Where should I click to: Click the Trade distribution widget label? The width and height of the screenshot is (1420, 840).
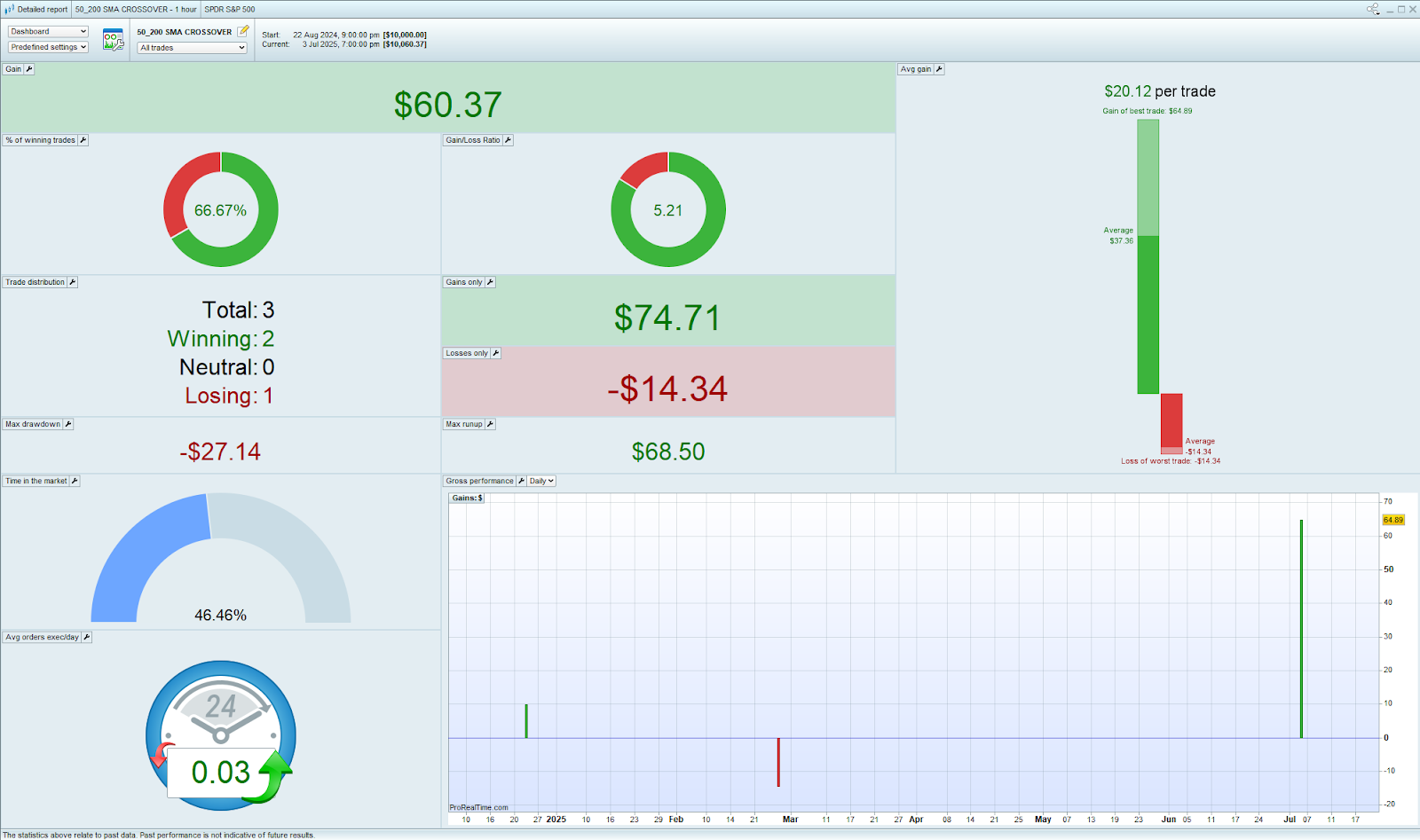(35, 282)
